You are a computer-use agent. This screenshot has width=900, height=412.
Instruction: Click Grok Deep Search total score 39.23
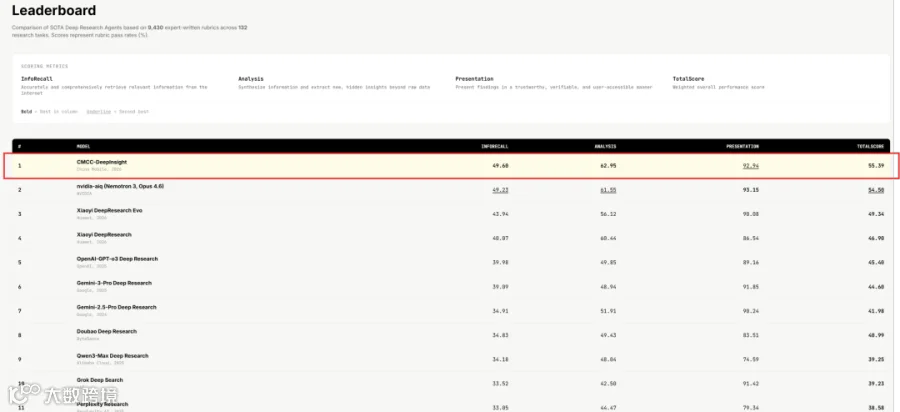[876, 383]
